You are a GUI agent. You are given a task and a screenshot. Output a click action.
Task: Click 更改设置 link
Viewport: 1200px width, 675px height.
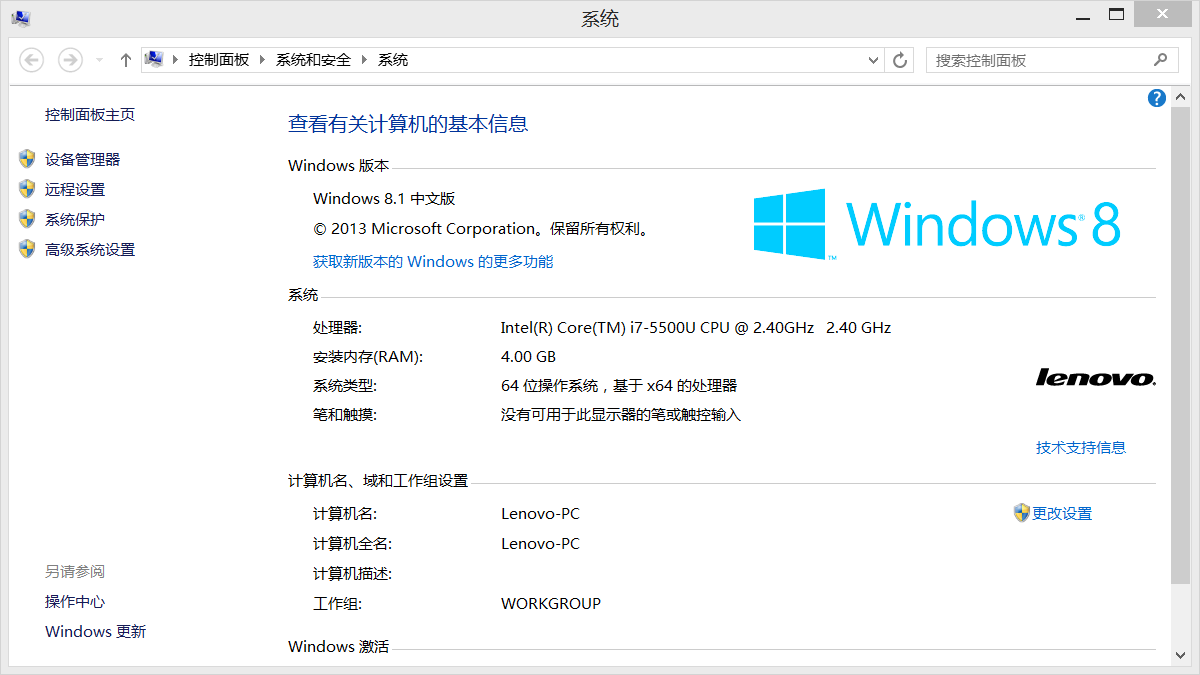[x=1062, y=514]
